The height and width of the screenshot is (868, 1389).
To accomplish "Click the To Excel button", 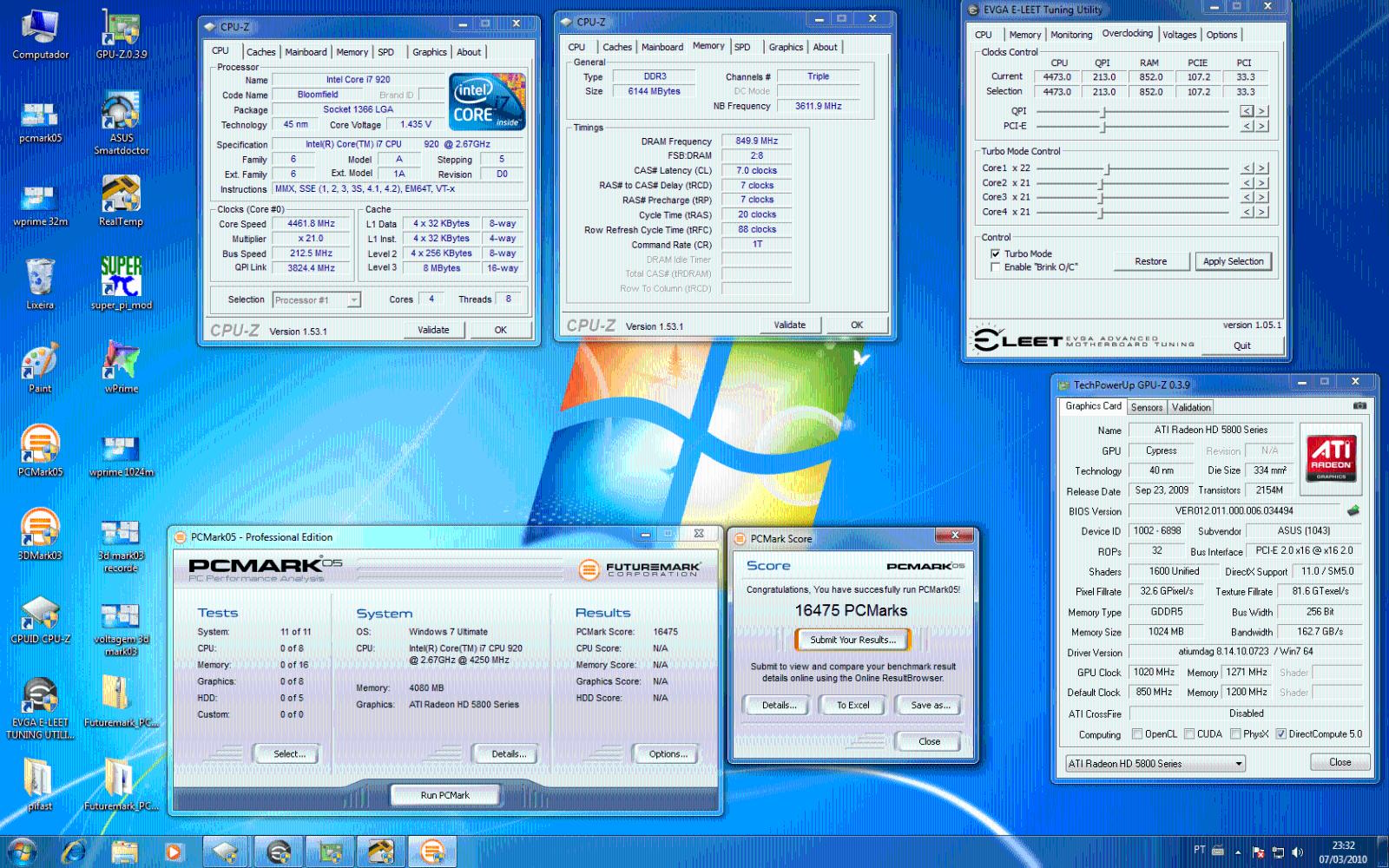I will click(x=852, y=705).
